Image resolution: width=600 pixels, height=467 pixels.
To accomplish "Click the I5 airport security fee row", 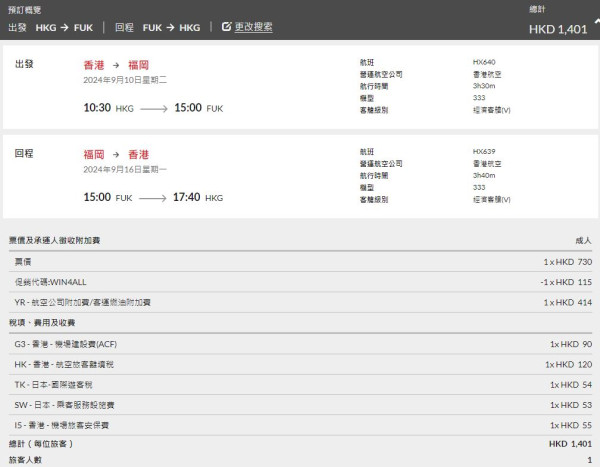I will tap(300, 425).
